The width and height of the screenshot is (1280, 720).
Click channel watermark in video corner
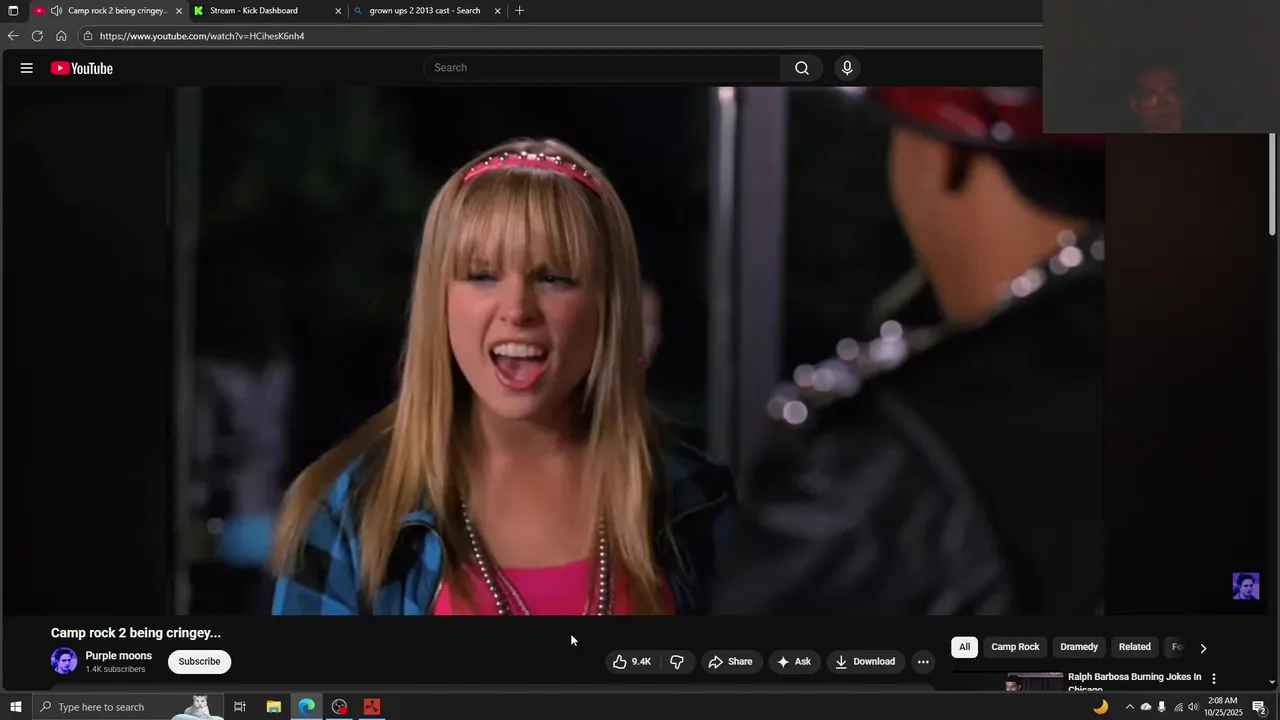(x=1246, y=586)
